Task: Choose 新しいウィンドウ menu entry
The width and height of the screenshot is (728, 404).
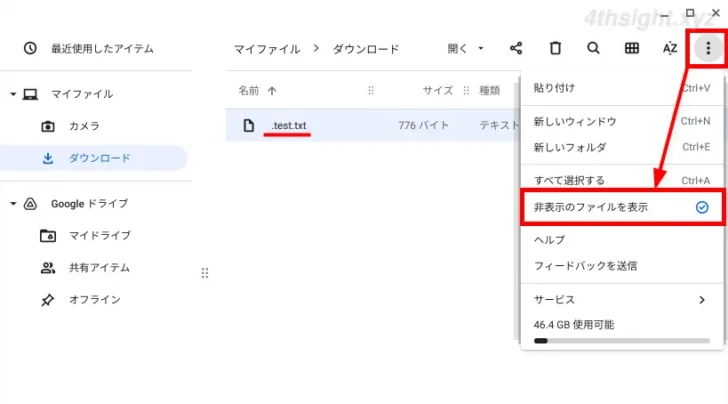Action: [x=622, y=122]
